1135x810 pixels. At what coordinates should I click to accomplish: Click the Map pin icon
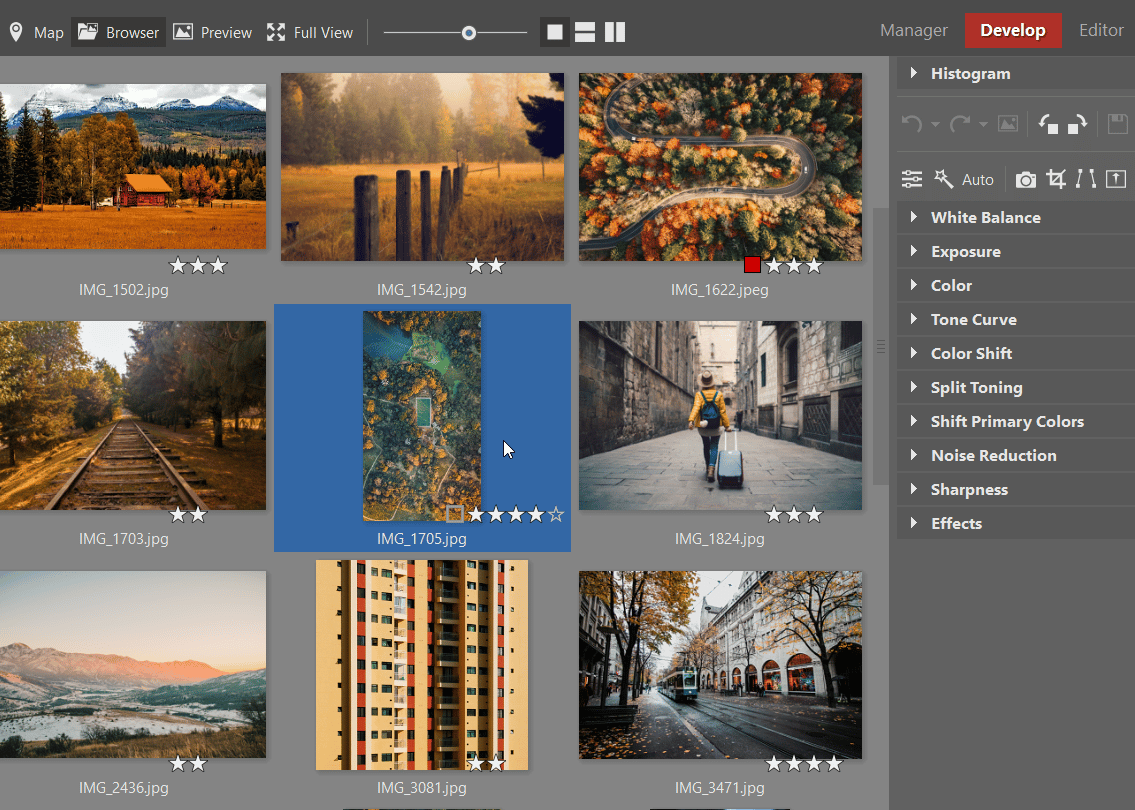point(15,31)
